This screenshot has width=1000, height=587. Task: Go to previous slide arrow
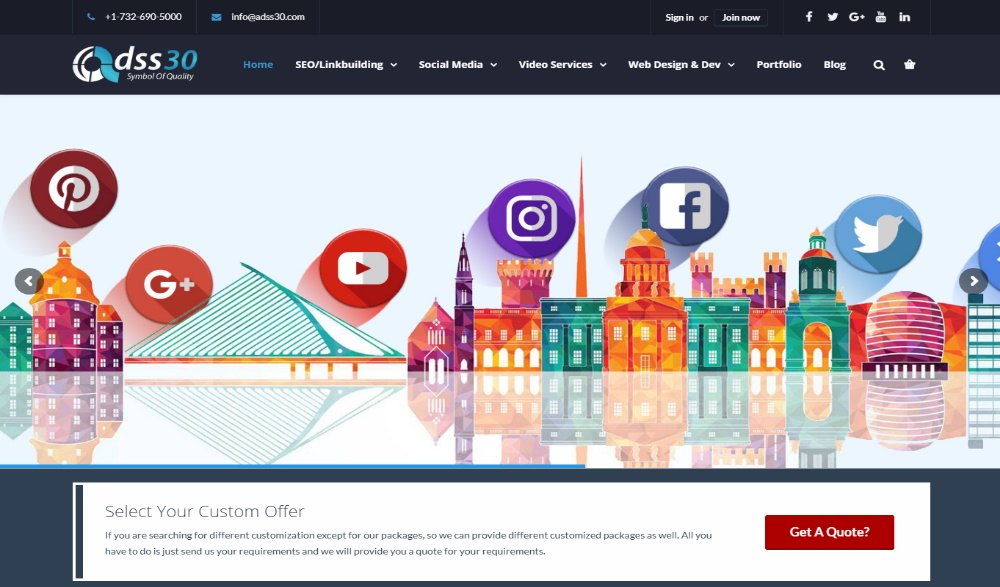29,281
